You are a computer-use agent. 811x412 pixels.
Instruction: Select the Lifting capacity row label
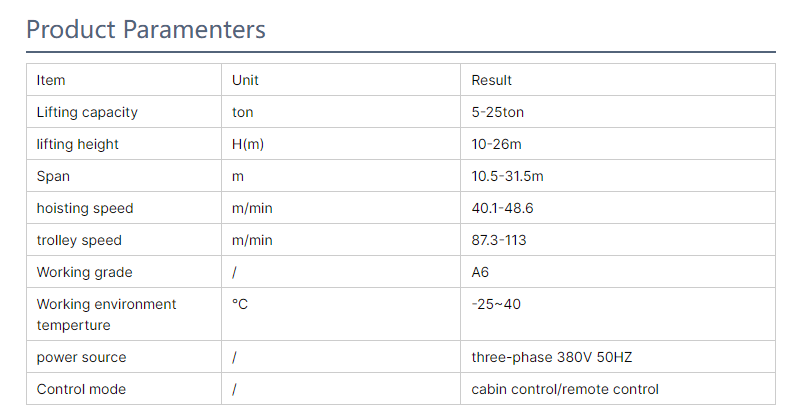click(87, 112)
